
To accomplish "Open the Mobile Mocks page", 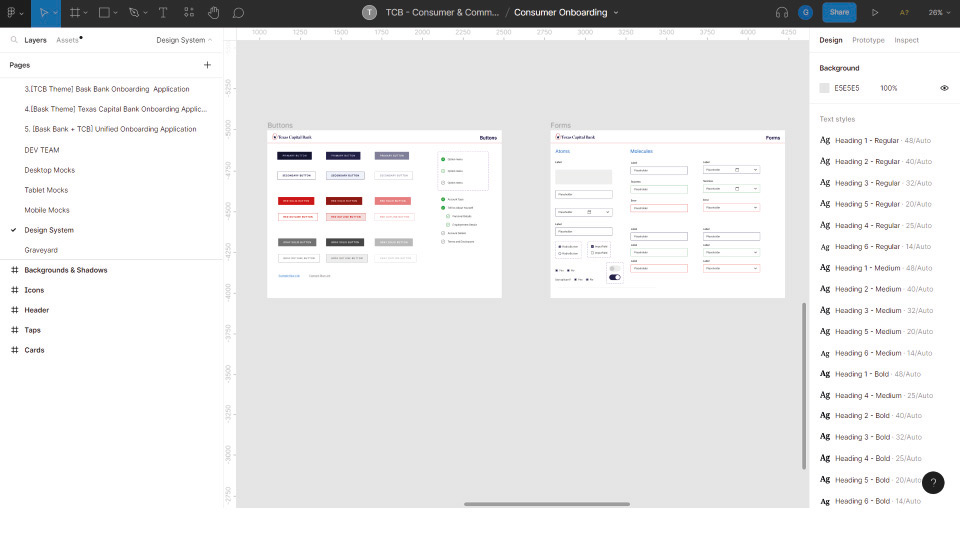I will pyautogui.click(x=47, y=210).
